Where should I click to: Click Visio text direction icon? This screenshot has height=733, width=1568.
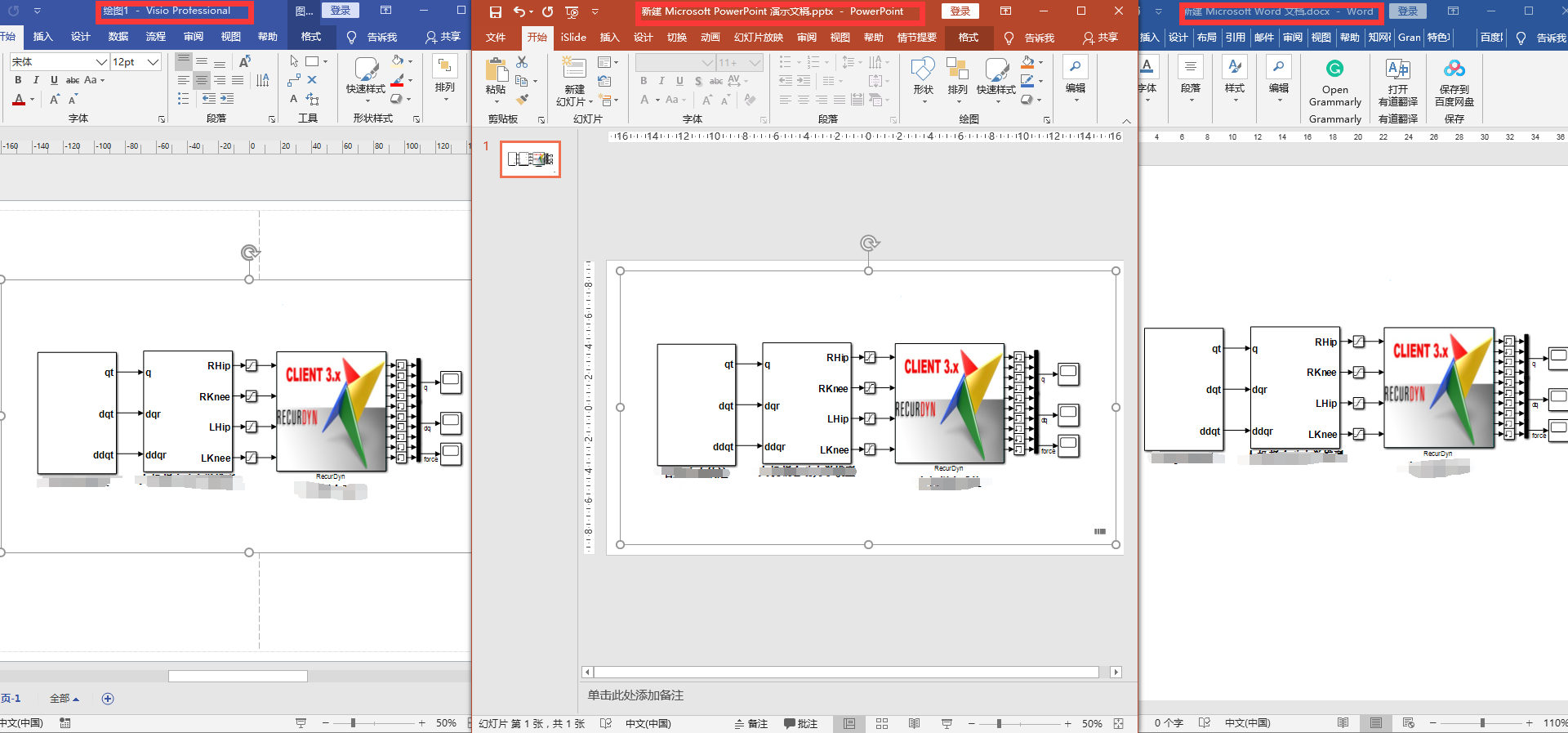[263, 80]
